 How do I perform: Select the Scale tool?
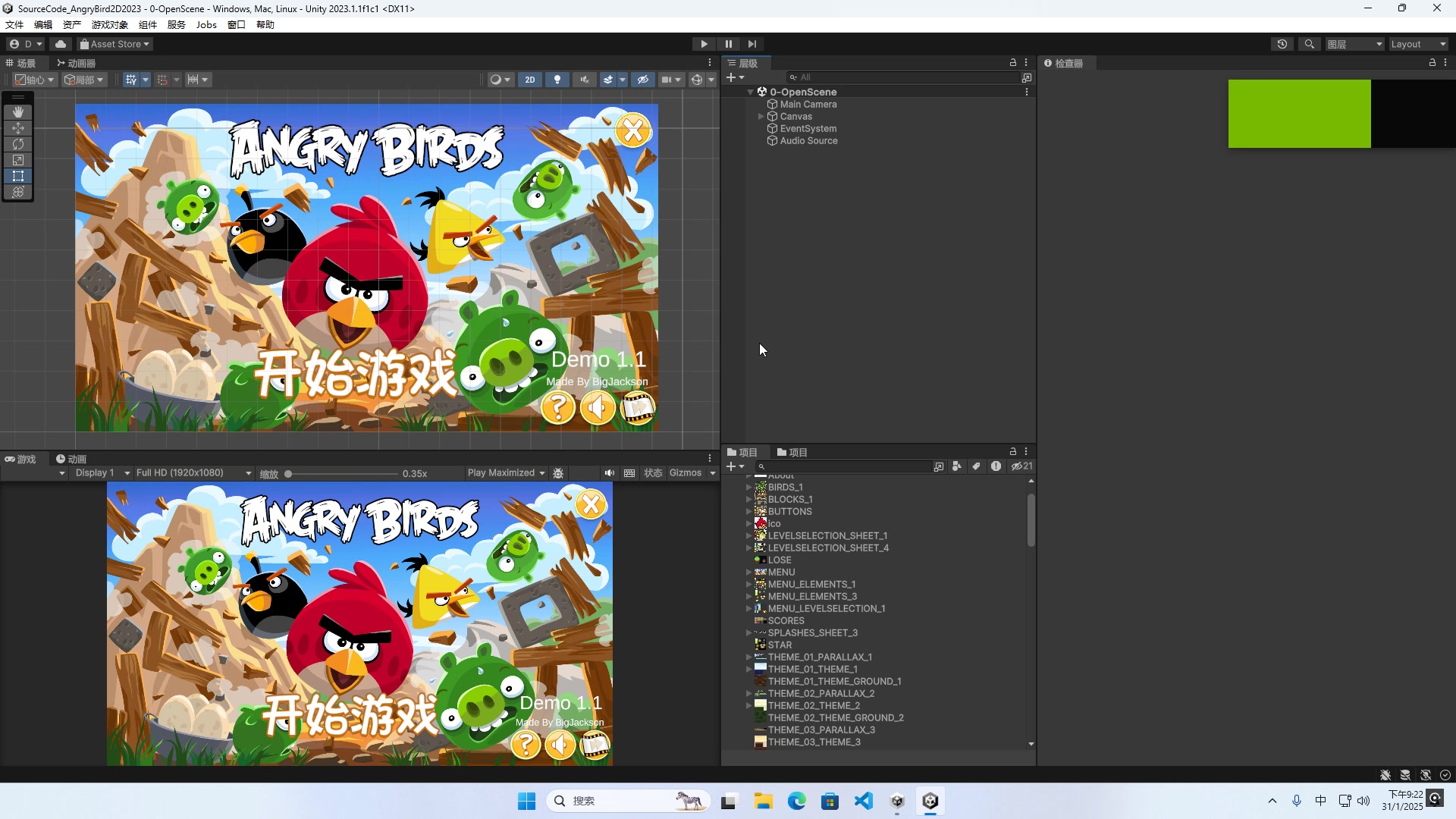(x=18, y=160)
